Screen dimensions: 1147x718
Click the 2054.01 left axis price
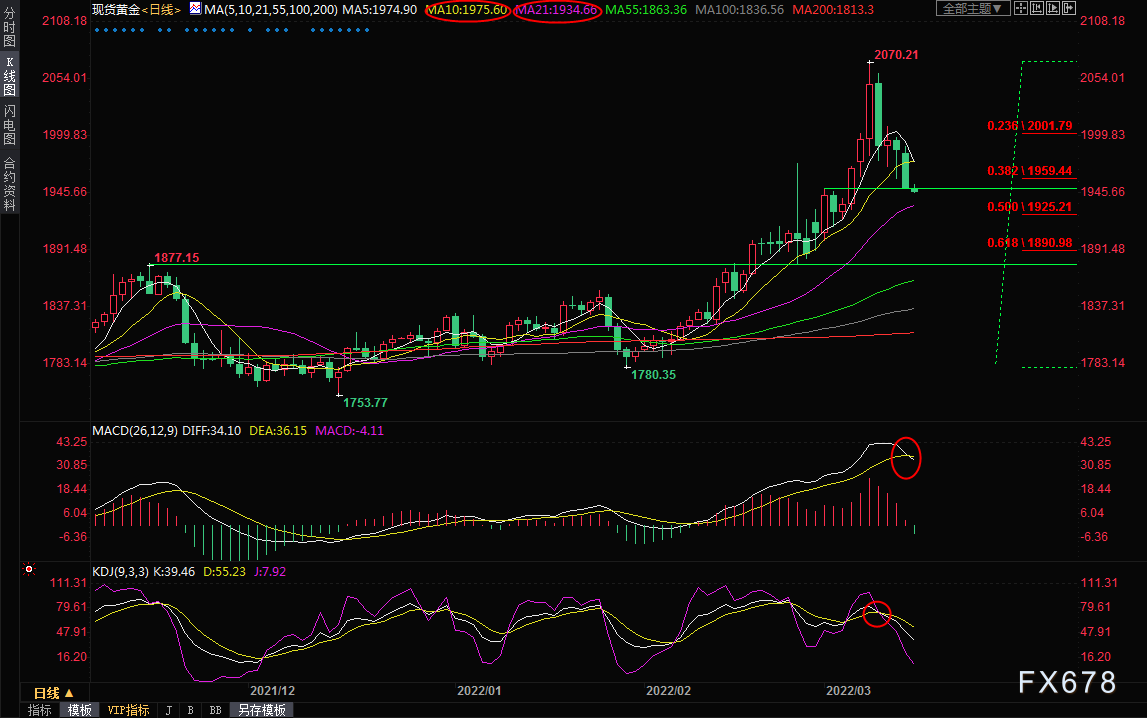[x=64, y=78]
